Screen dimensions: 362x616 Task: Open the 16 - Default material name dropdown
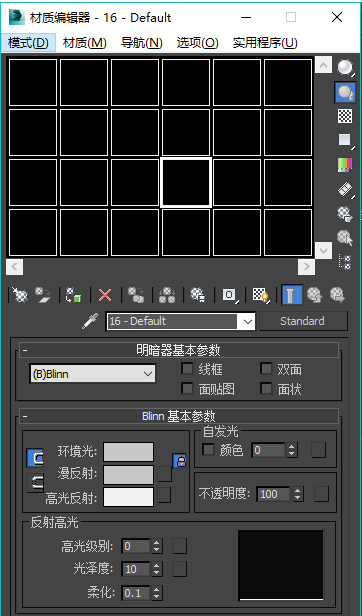(247, 321)
